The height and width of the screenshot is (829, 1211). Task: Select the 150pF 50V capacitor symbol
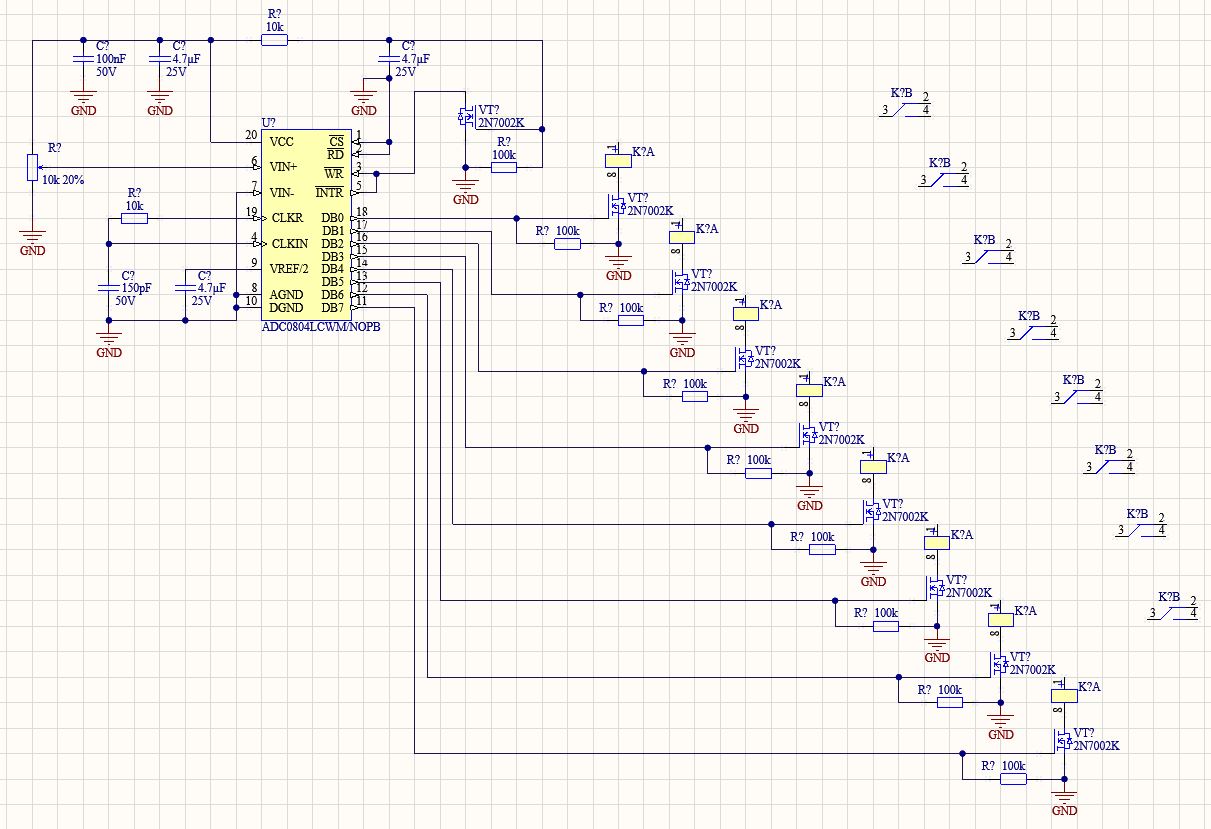click(x=108, y=287)
